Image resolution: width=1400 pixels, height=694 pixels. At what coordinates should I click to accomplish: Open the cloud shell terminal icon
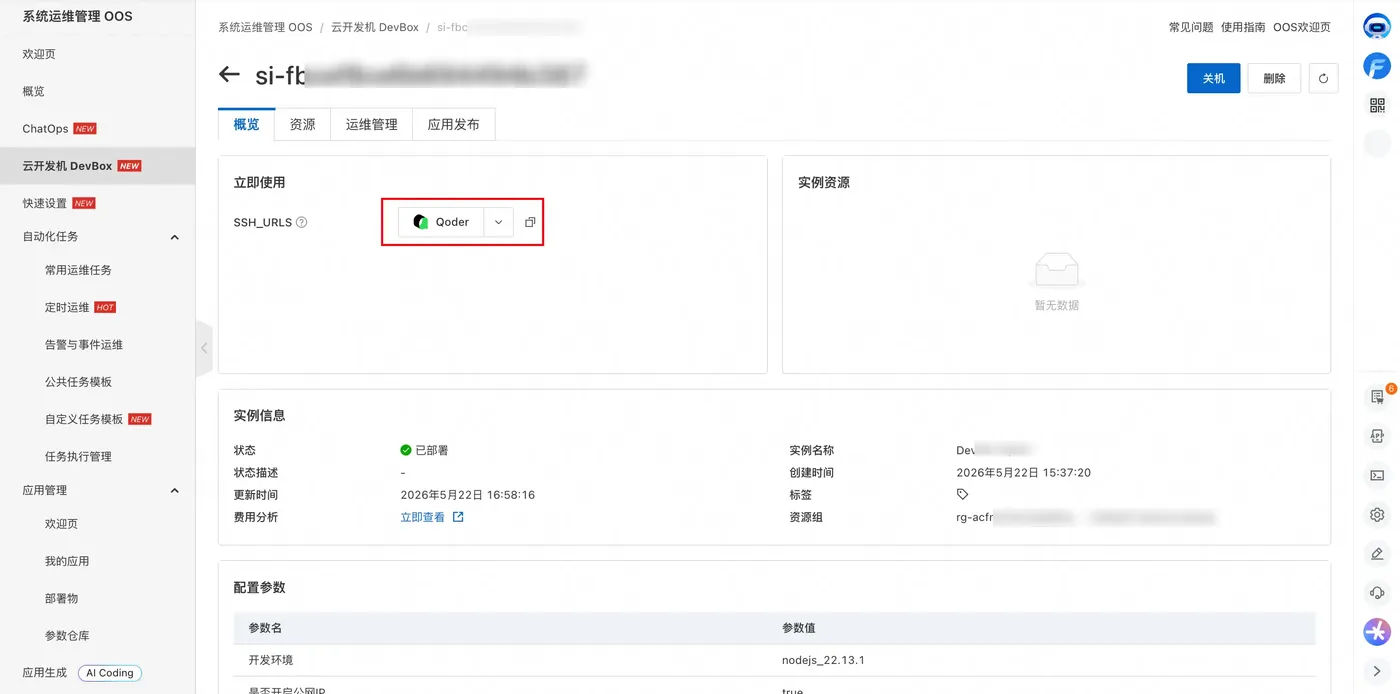[x=1377, y=476]
